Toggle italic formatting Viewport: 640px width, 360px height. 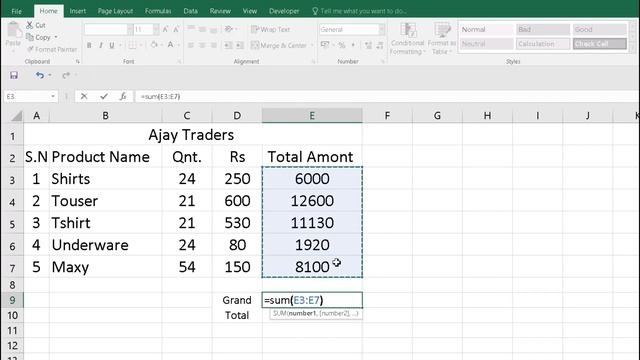[100, 45]
